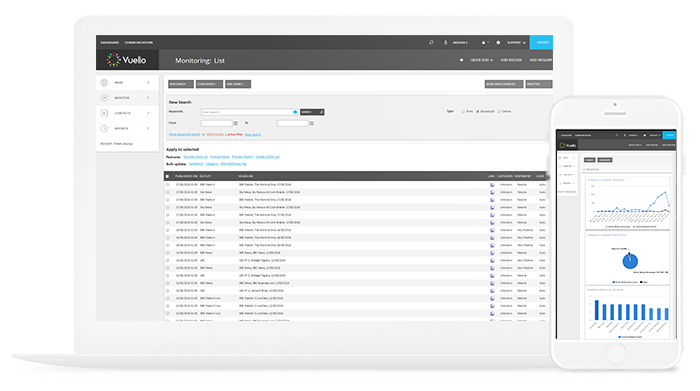700x391 pixels.
Task: Tap the Reports icon in phone sidebar
Action: pos(561,183)
